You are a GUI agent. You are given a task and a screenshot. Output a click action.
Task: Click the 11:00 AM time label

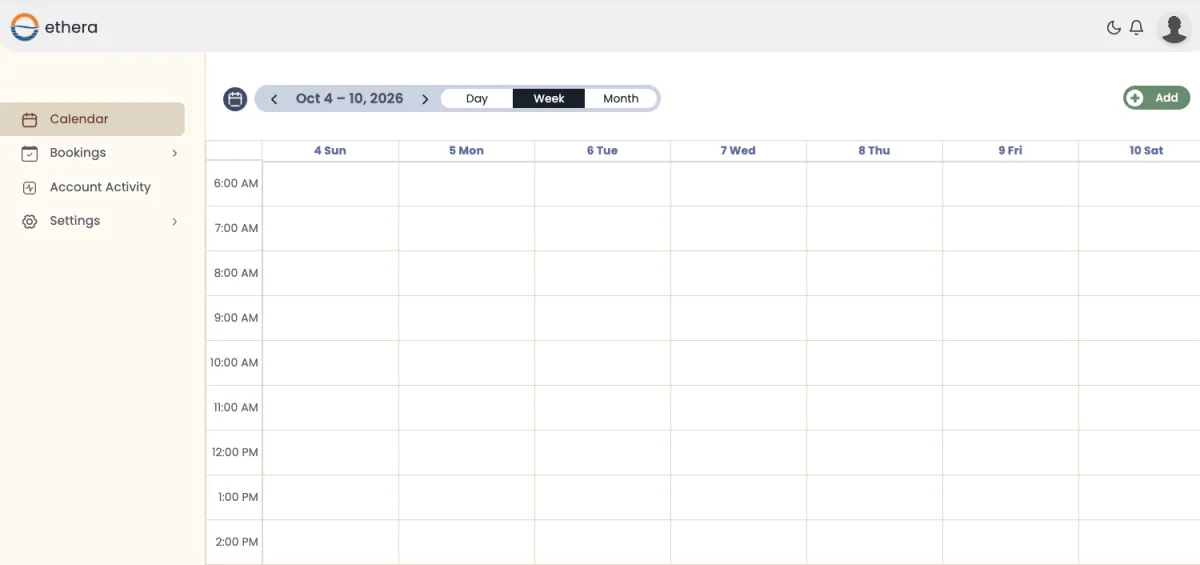tap(235, 408)
